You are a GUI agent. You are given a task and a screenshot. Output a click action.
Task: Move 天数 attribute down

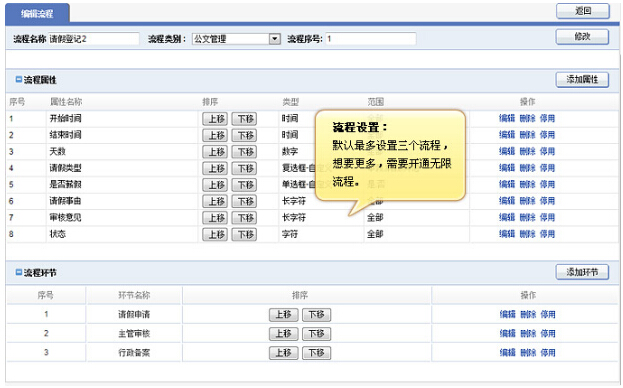(244, 152)
